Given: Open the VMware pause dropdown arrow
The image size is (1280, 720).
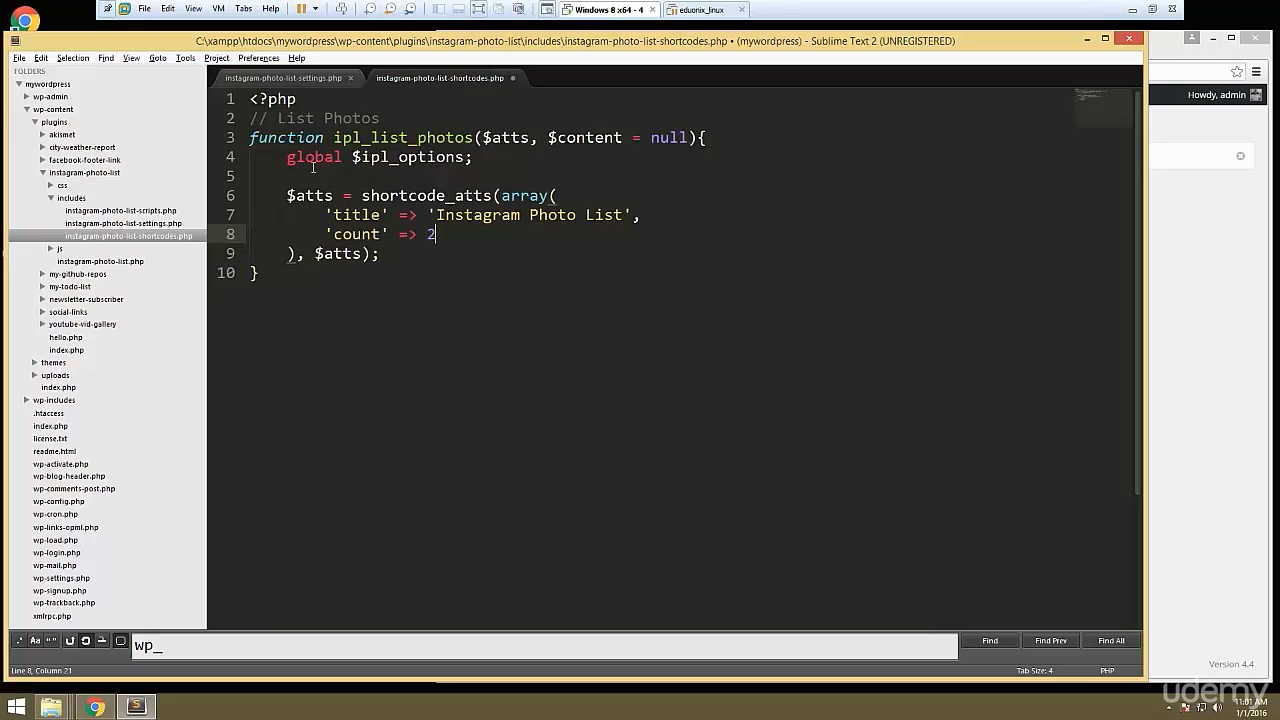Looking at the screenshot, I should point(315,9).
